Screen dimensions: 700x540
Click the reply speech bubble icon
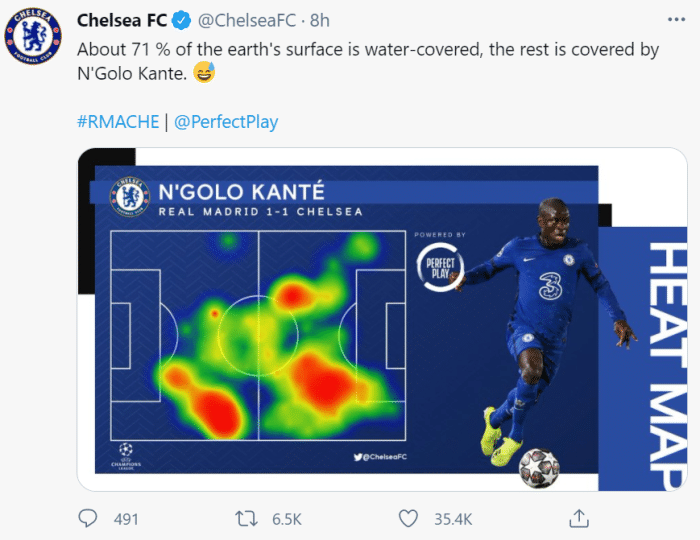[x=88, y=518]
